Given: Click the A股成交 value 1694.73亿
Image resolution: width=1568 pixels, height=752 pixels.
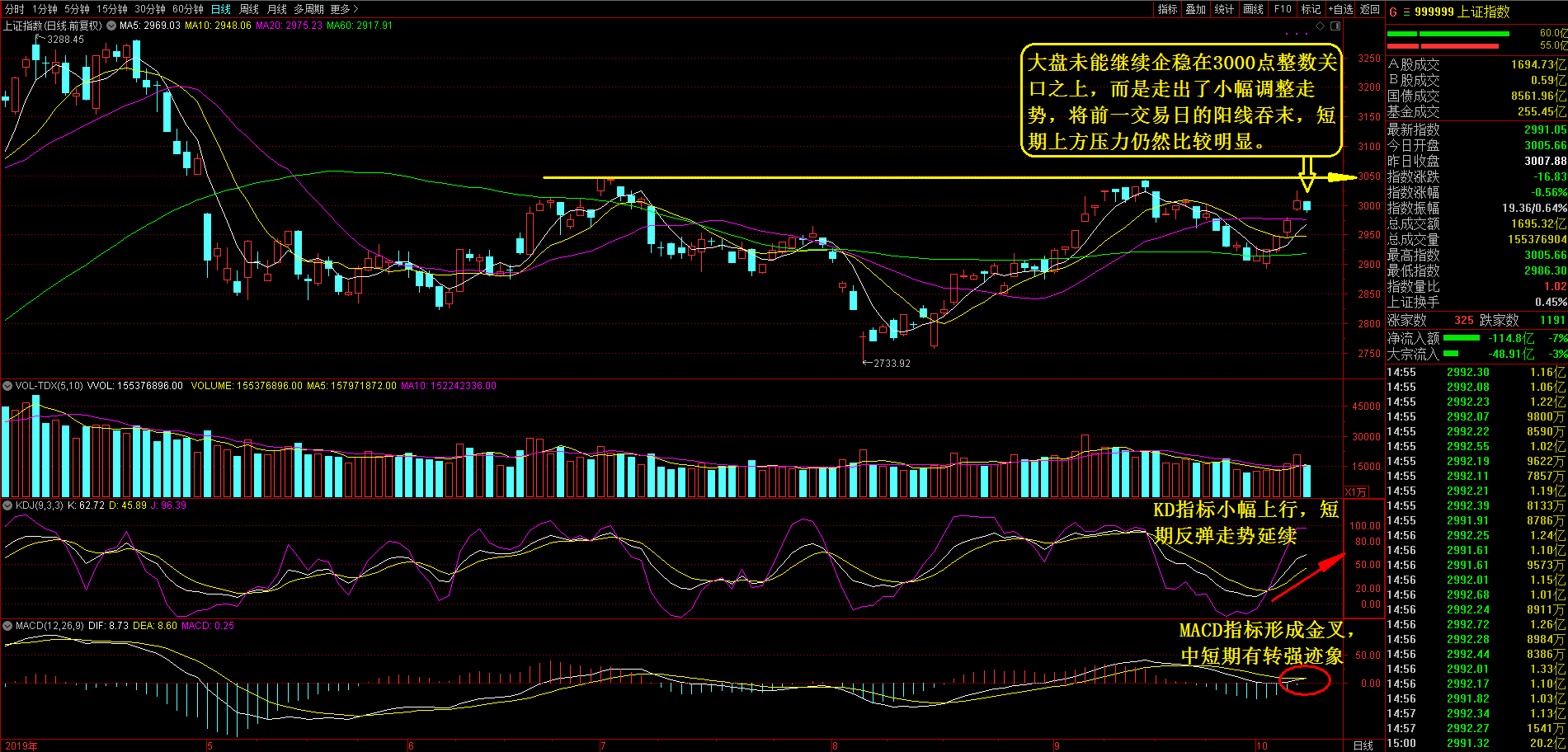Looking at the screenshot, I should [1538, 64].
